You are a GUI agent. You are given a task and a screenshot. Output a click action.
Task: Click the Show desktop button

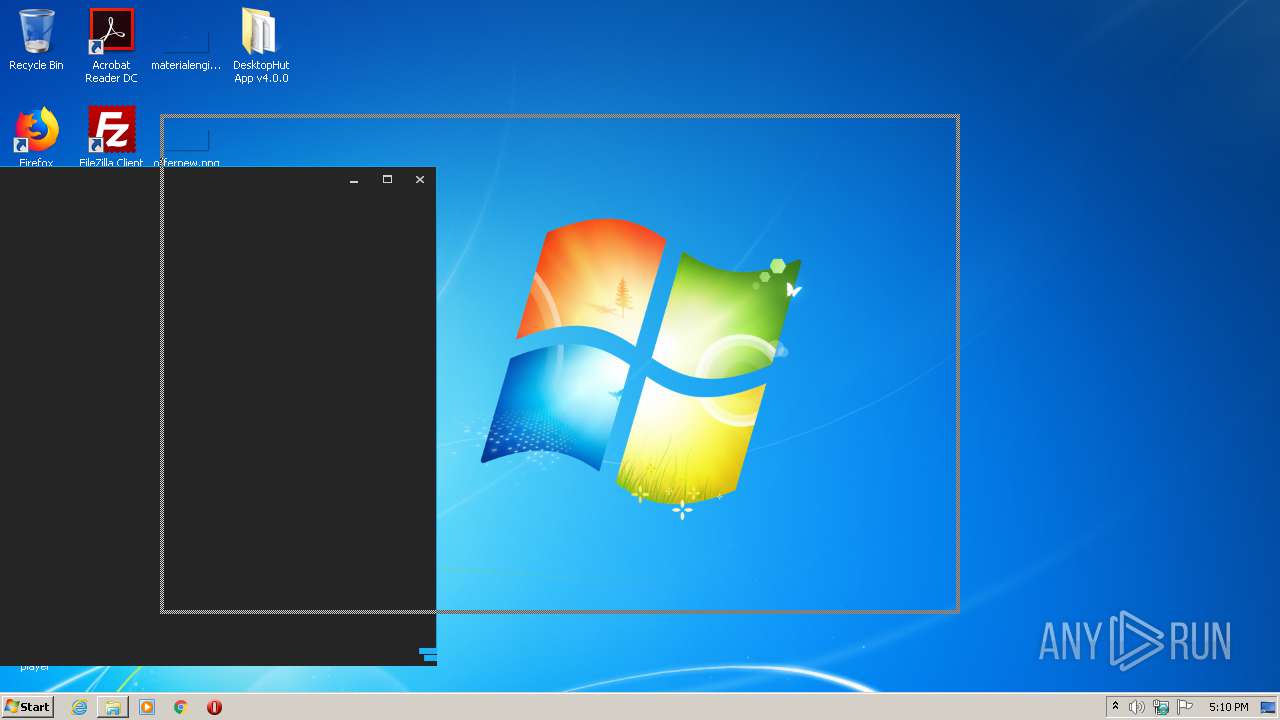(1268, 707)
